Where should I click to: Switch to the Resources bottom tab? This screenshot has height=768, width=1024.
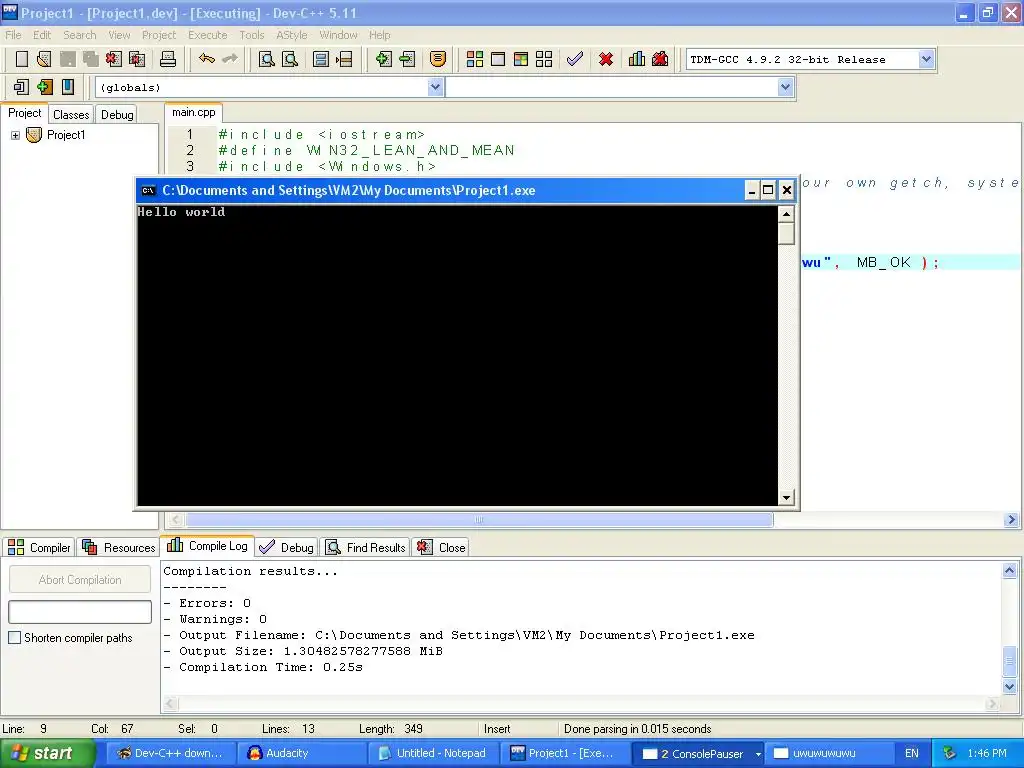[118, 547]
